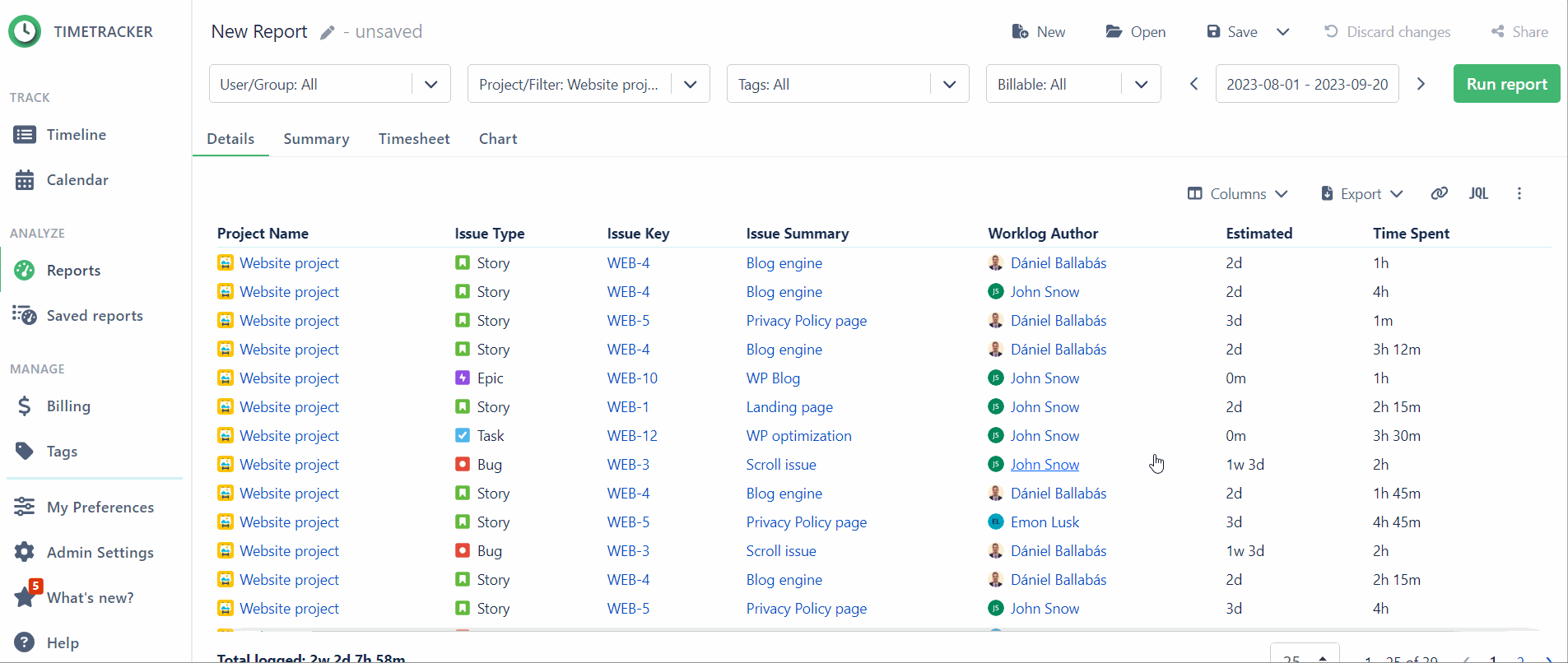Open the Project/Filter dropdown
Screen dimensions: 1568x663
589,84
